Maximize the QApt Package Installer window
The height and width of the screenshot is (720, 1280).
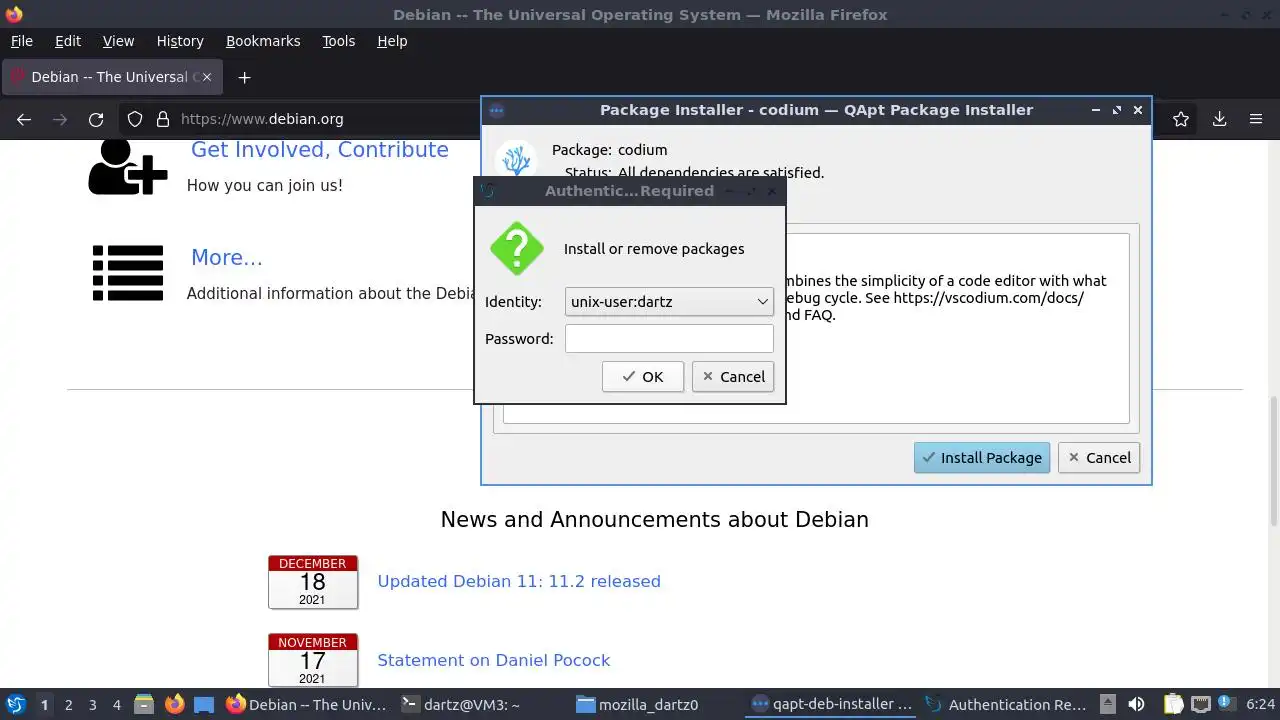pos(1117,110)
